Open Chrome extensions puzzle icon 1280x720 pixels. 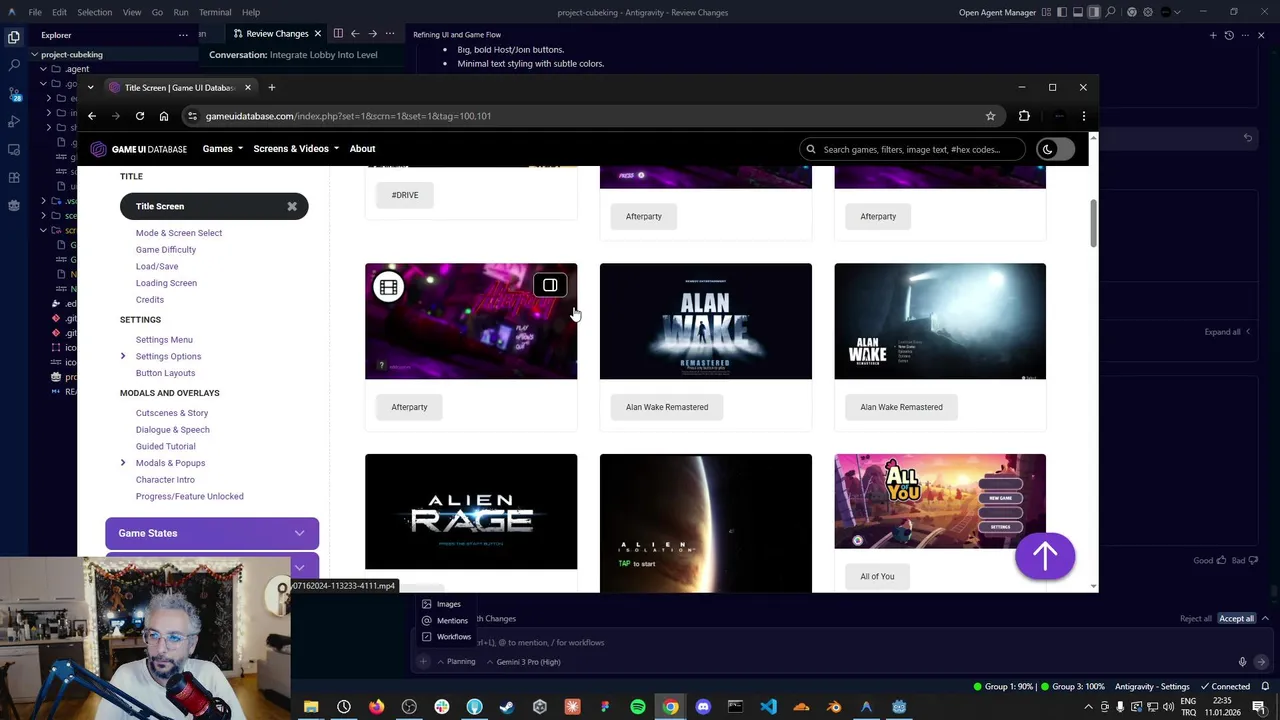[1024, 116]
